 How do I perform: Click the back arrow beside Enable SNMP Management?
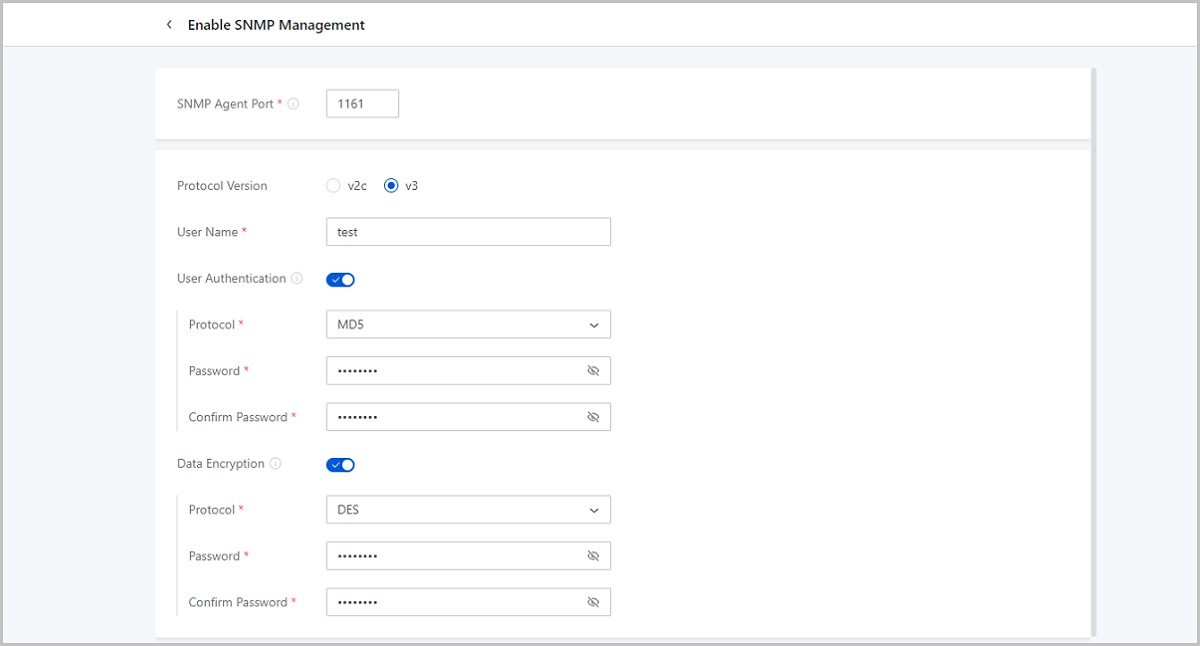[169, 25]
